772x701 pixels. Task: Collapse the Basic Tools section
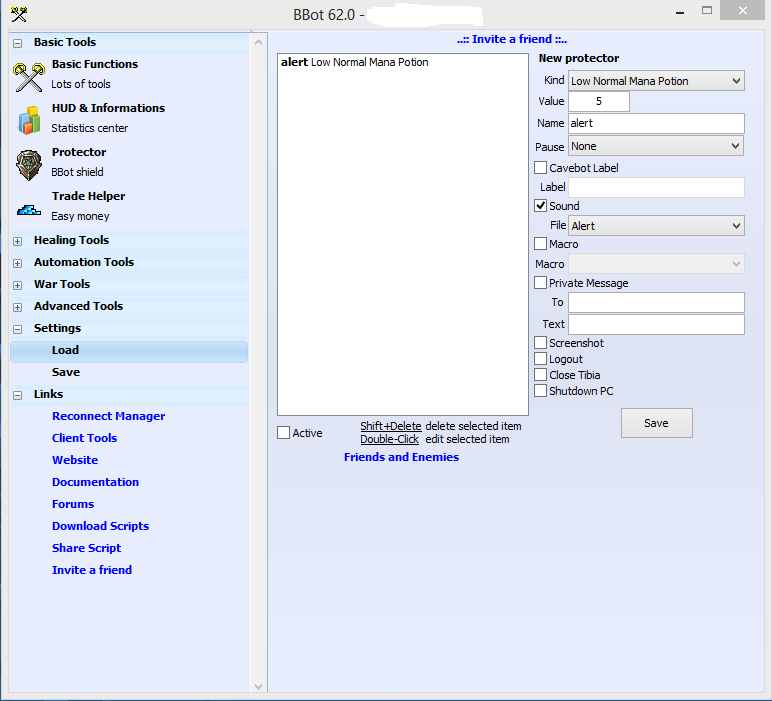(x=18, y=43)
